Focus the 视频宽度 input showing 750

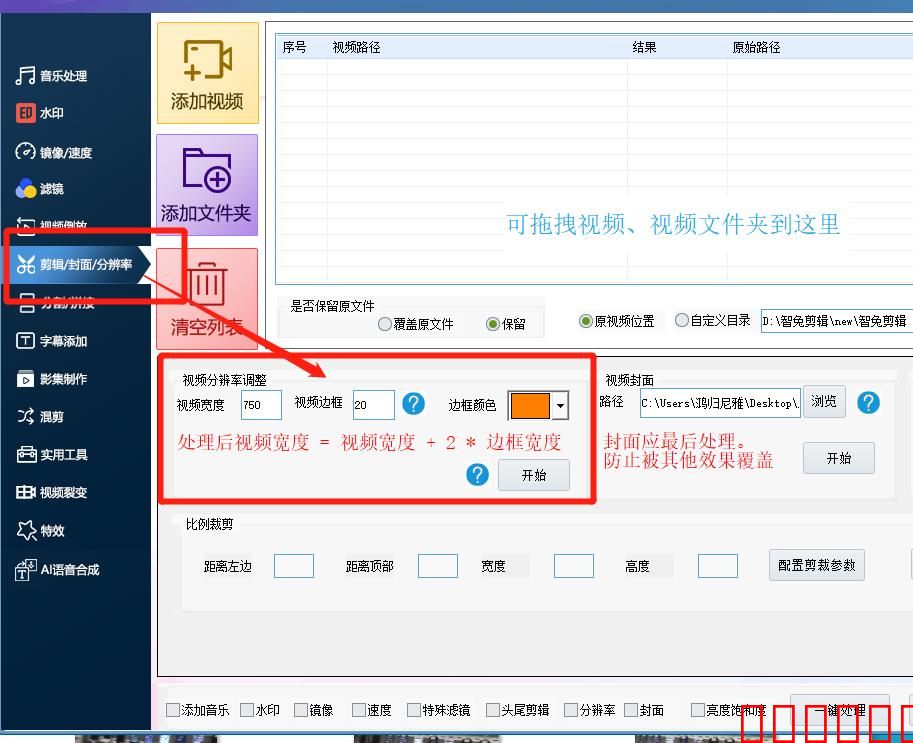point(261,405)
